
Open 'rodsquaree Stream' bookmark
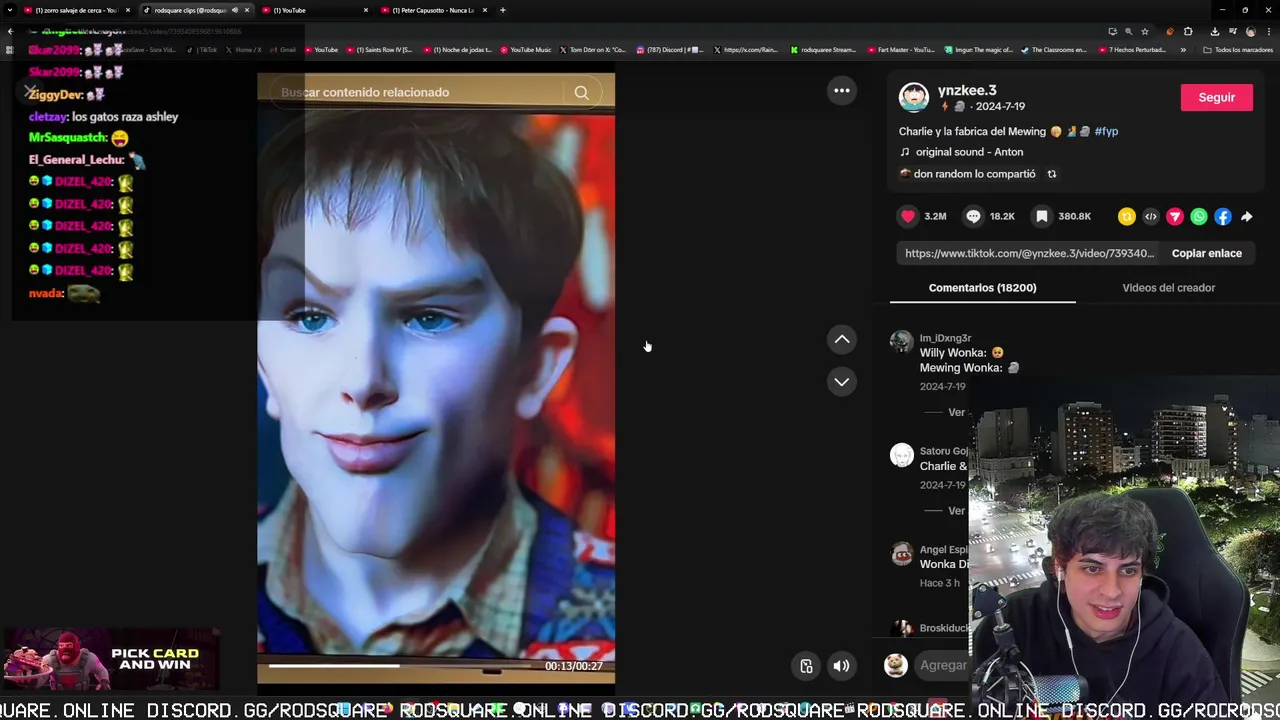823,49
